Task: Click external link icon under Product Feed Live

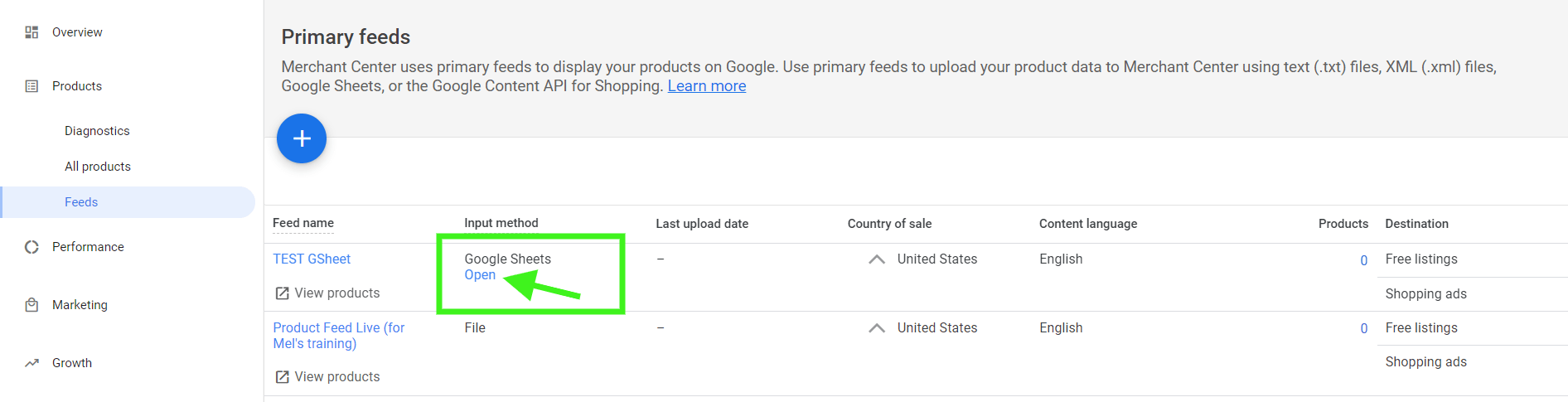Action: (x=282, y=377)
